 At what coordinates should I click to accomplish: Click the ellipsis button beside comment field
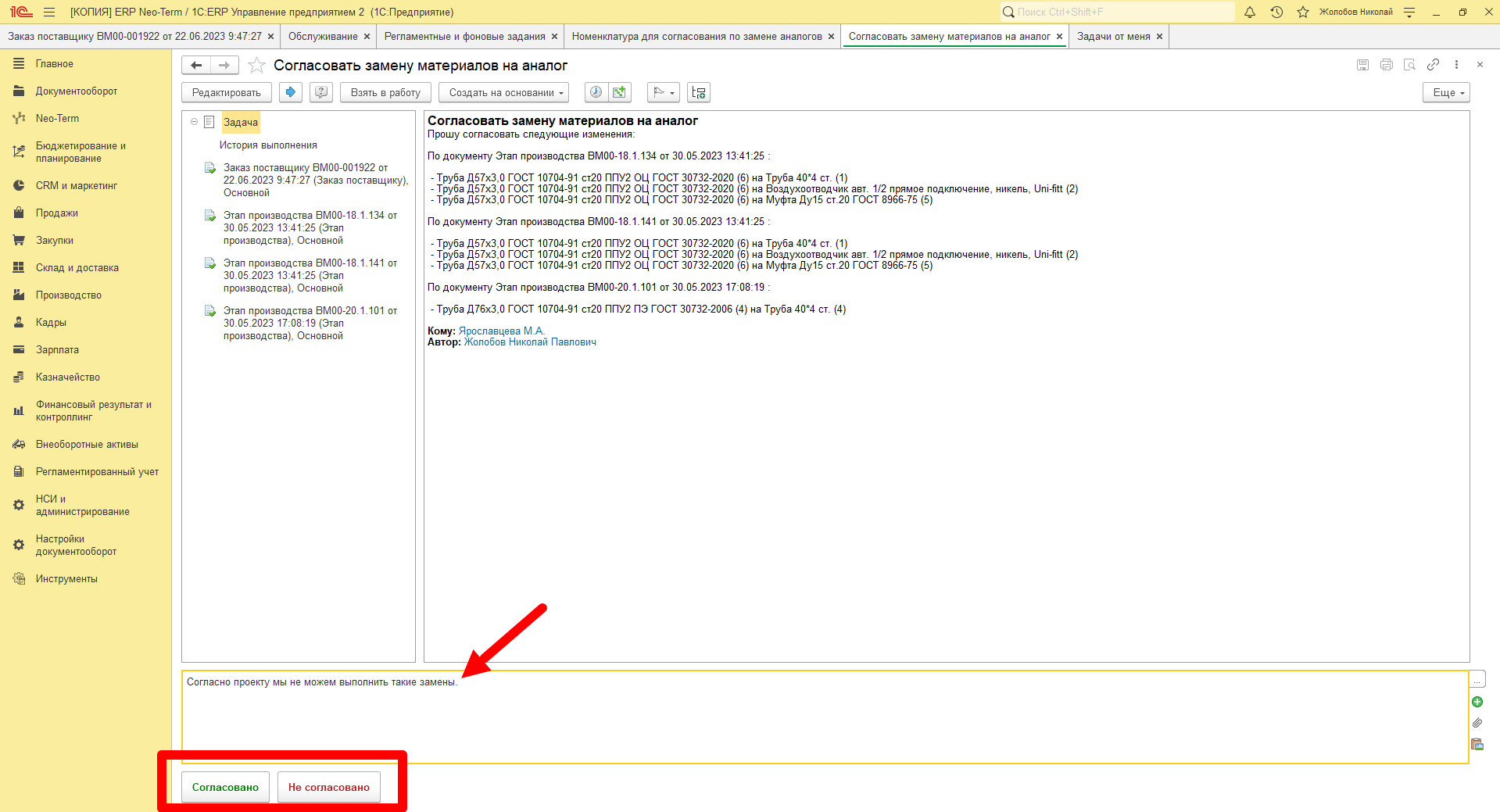click(x=1477, y=679)
